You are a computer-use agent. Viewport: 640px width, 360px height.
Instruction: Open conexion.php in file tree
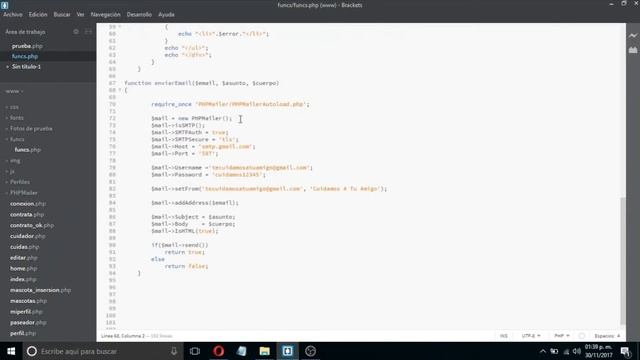coord(28,204)
